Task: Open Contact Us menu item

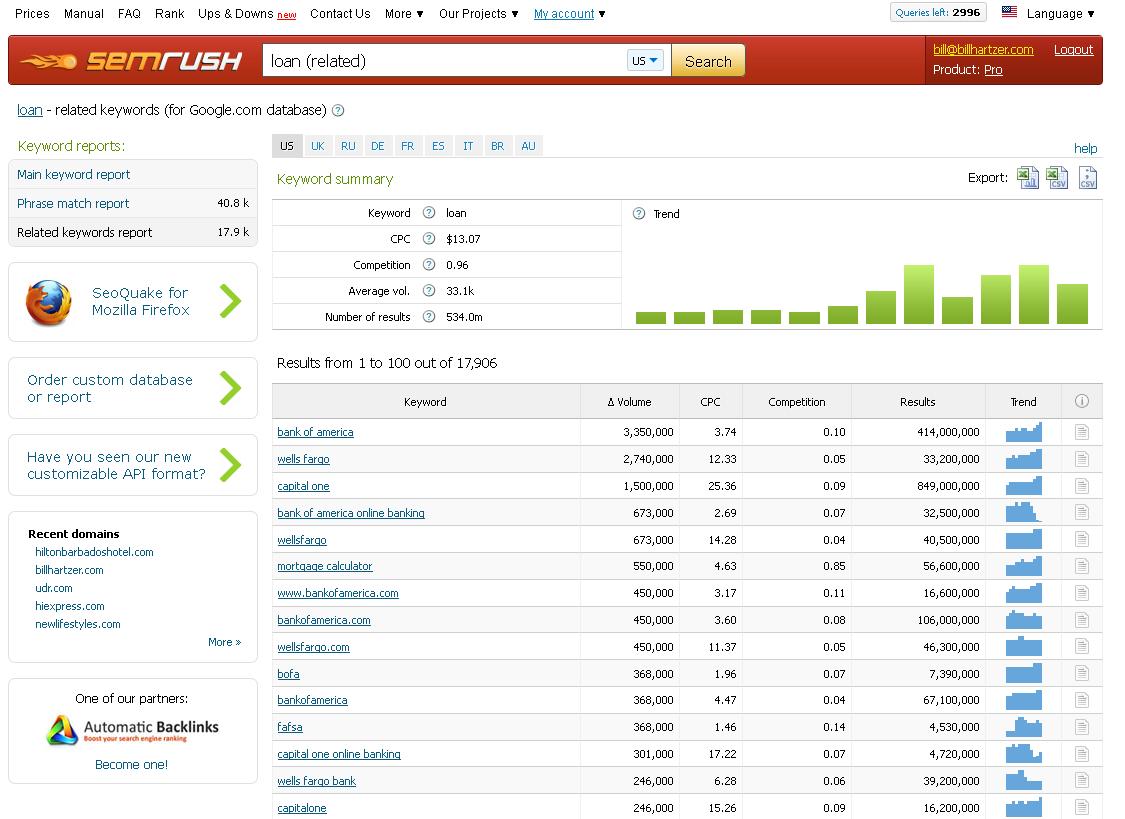Action: pos(340,14)
